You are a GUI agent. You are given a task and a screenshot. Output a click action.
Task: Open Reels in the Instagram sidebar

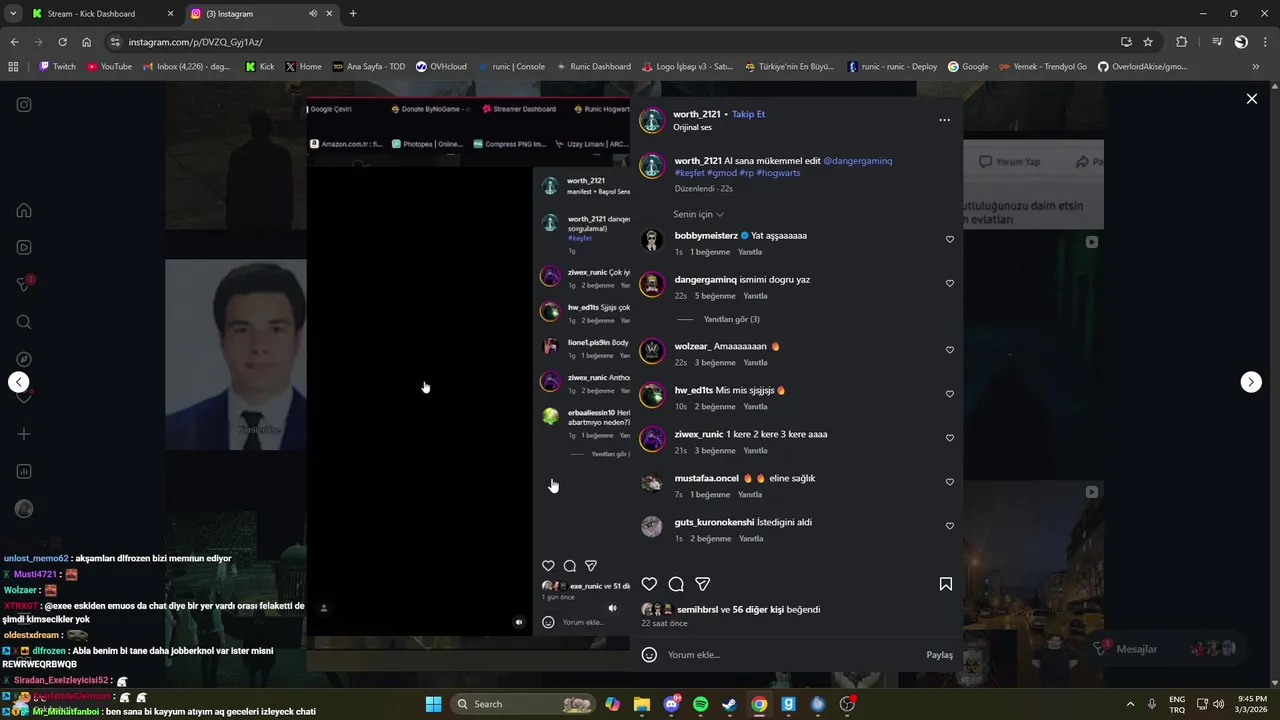coord(24,247)
